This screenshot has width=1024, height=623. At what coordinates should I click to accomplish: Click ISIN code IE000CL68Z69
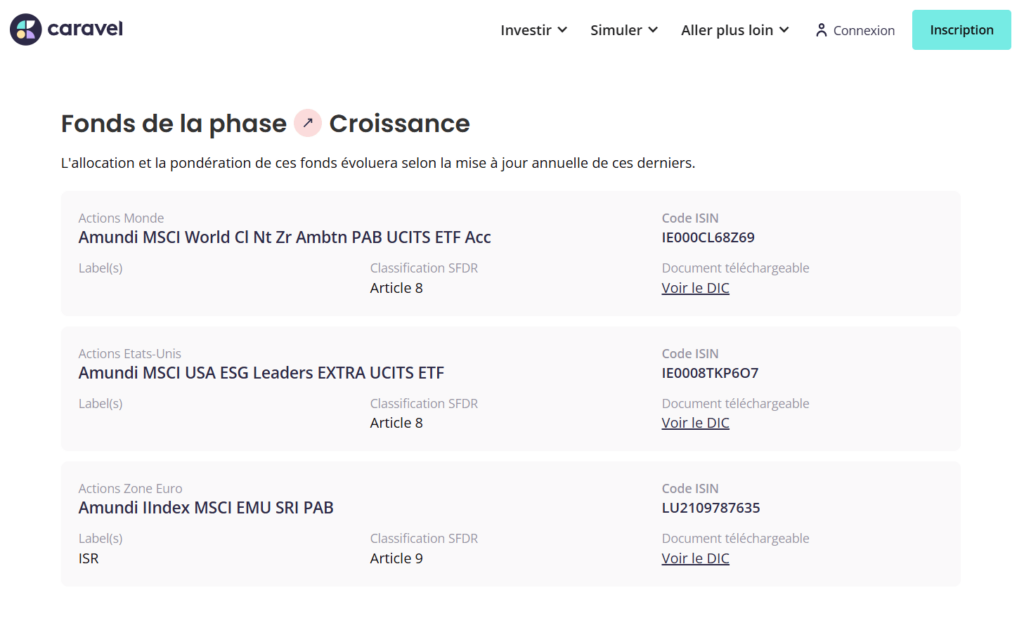(x=708, y=238)
